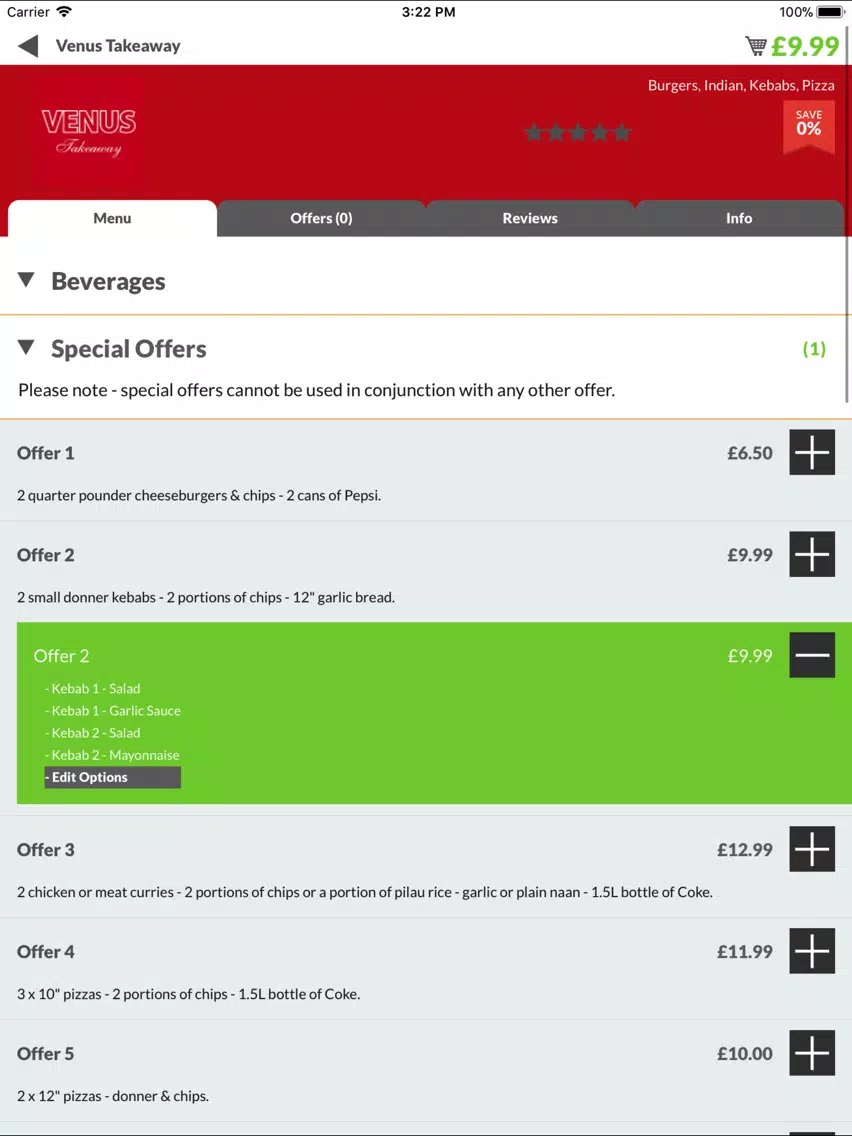Click Burgers, Indian, Kebabs, Pizza cuisine text

(740, 85)
